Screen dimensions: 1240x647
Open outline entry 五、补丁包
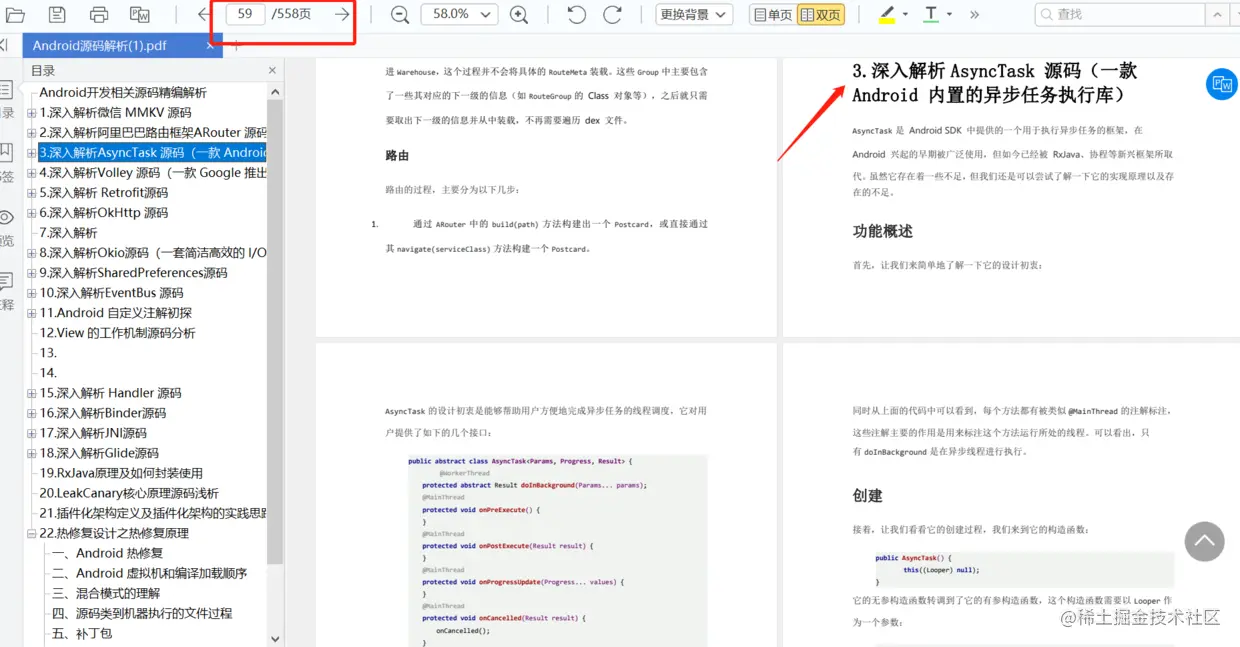tap(81, 633)
